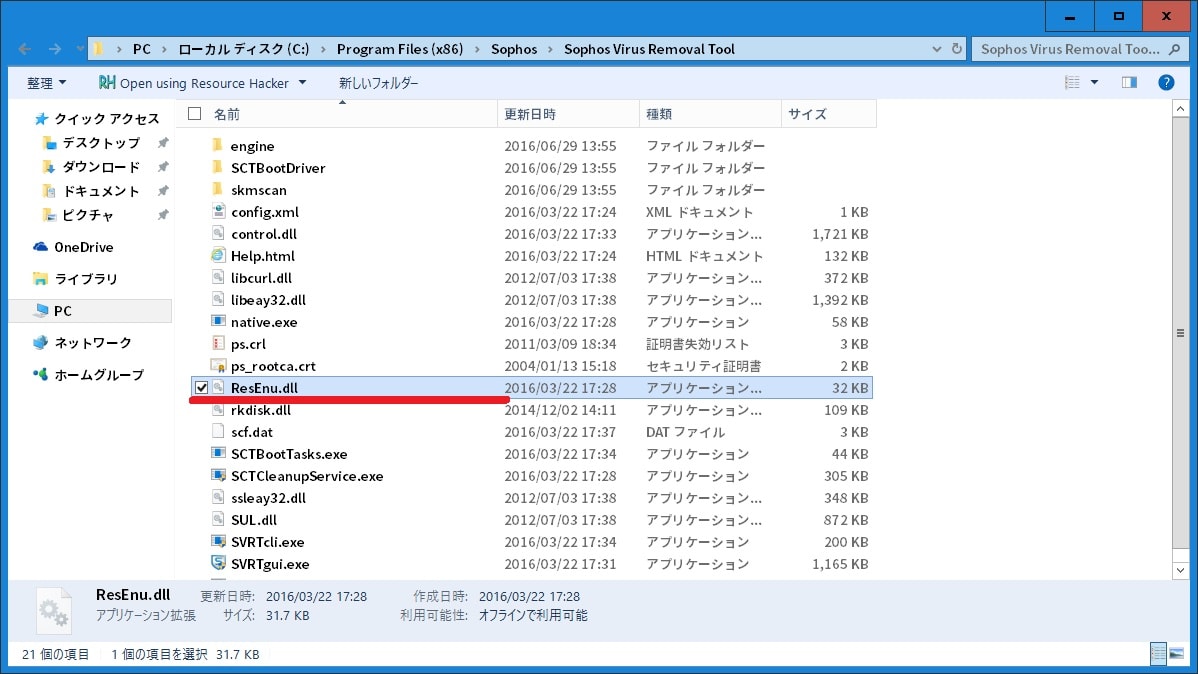This screenshot has width=1198, height=674.
Task: Sort by 更新日時 column header
Action: (529, 114)
